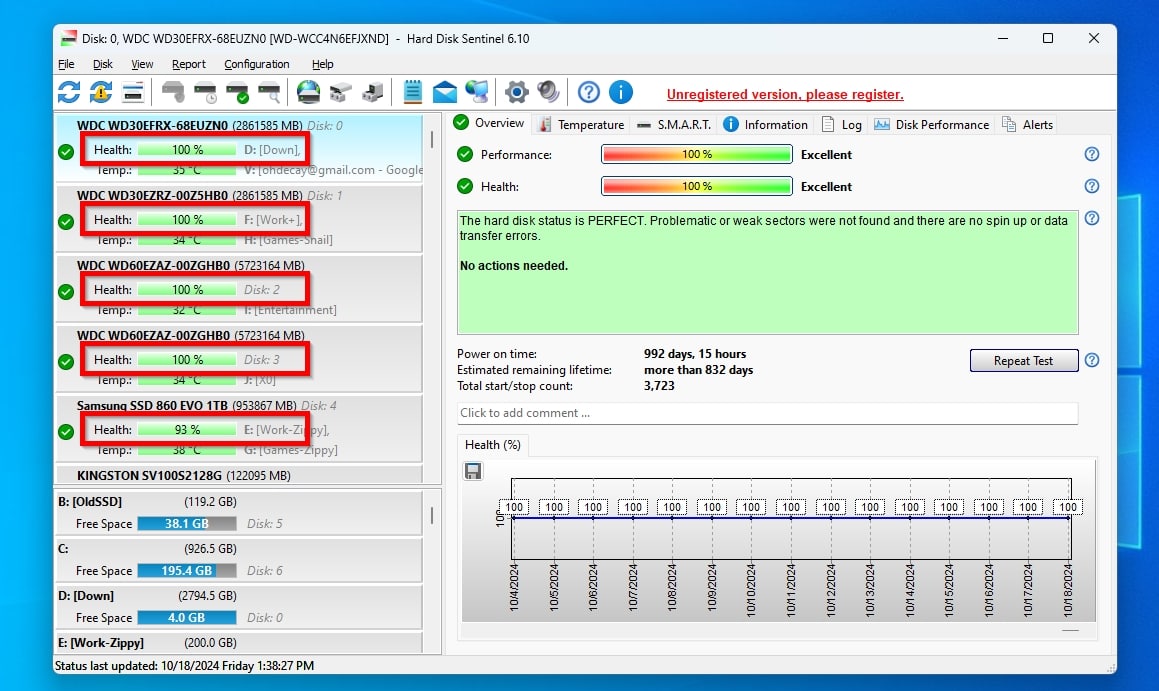The width and height of the screenshot is (1159, 691).
Task: Save the health chart with floppy icon
Action: pyautogui.click(x=473, y=471)
